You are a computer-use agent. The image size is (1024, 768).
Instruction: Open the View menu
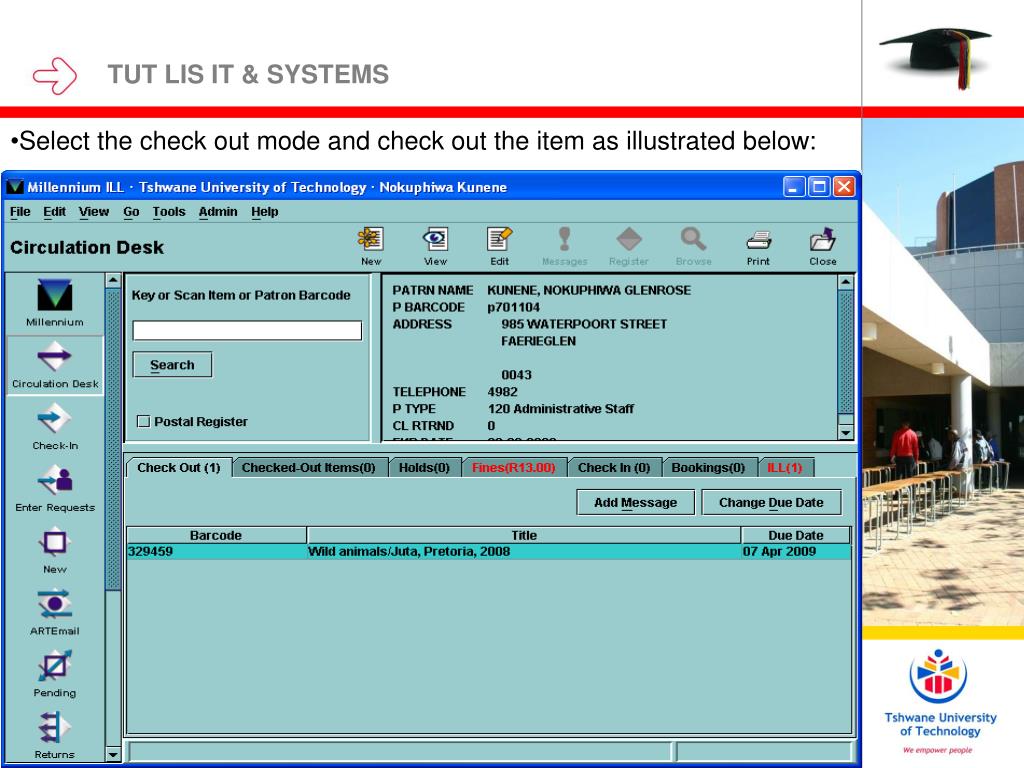(93, 212)
